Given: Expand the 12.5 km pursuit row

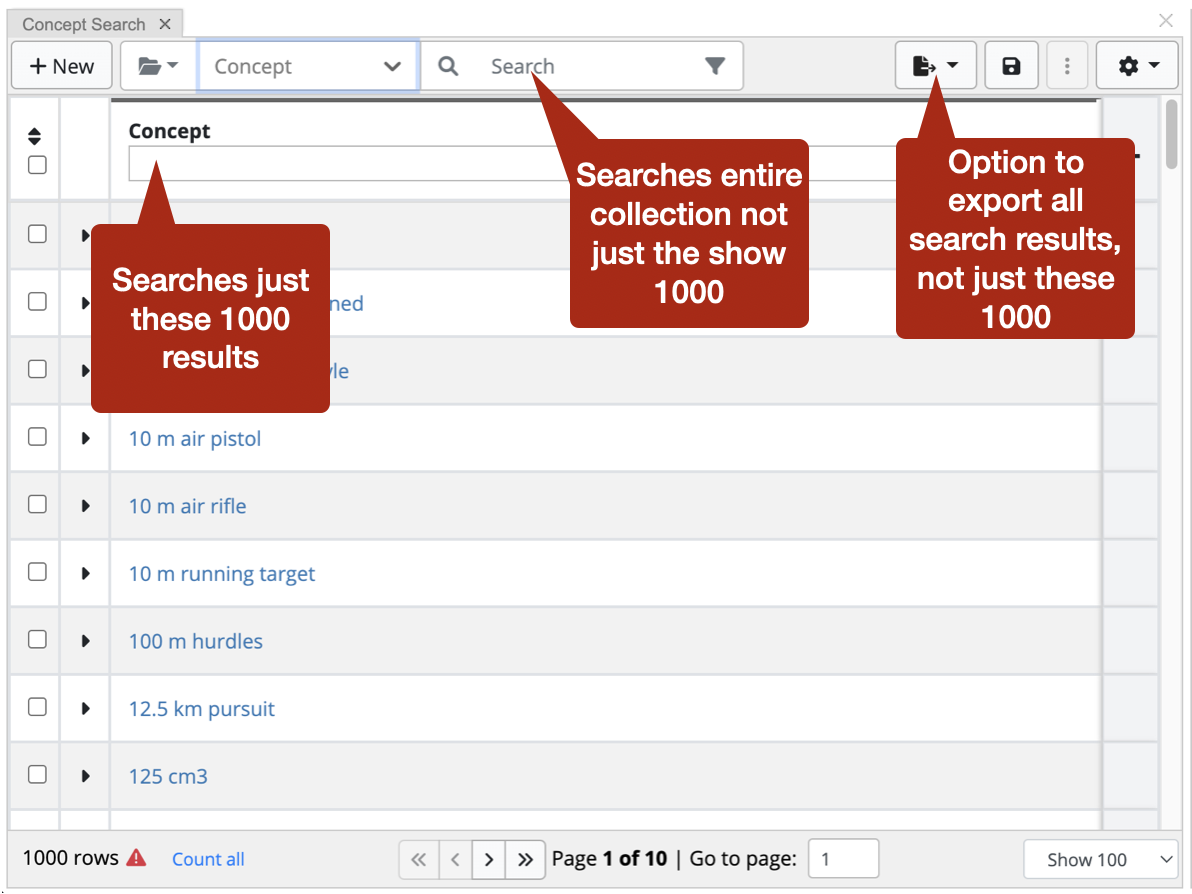Looking at the screenshot, I should point(86,709).
